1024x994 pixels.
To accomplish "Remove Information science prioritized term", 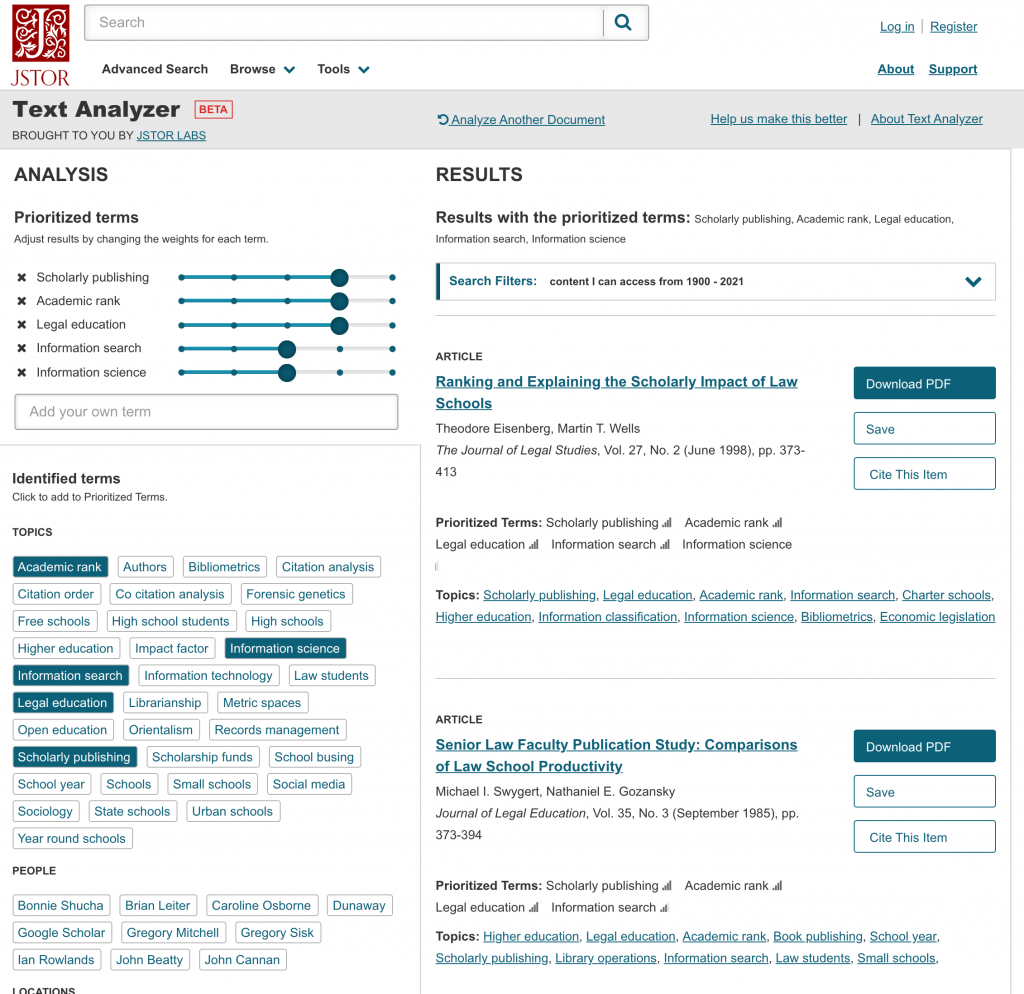I will [22, 372].
